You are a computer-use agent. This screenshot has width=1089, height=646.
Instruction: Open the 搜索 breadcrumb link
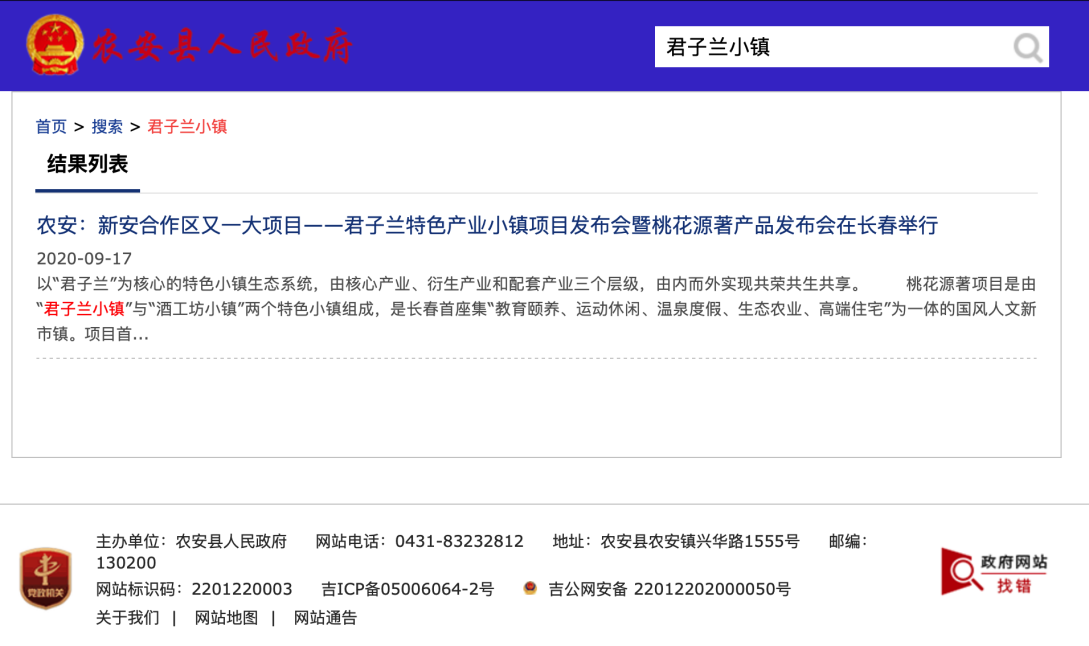107,127
